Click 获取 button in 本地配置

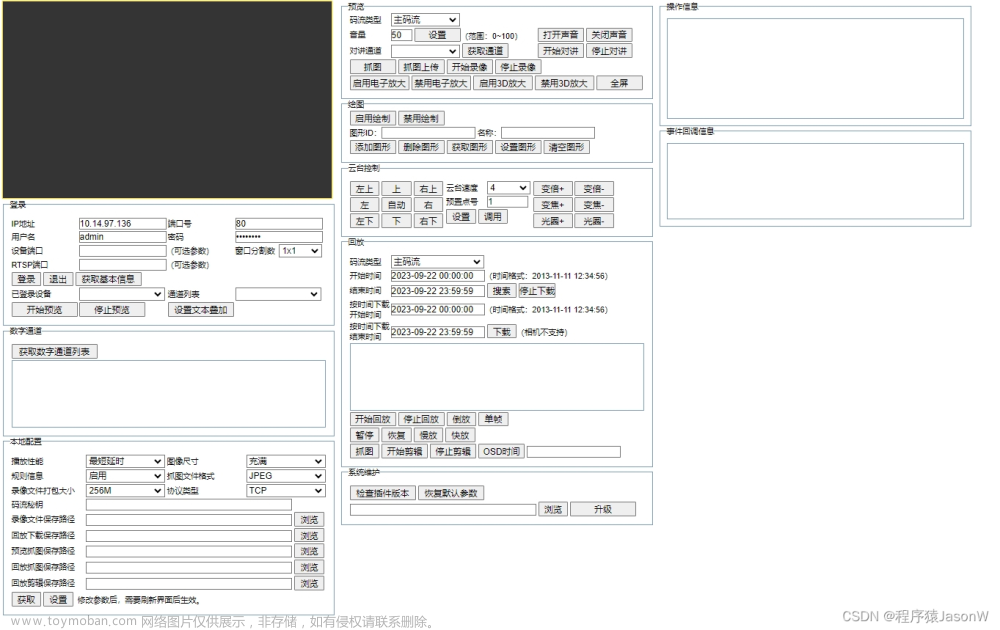[26, 600]
